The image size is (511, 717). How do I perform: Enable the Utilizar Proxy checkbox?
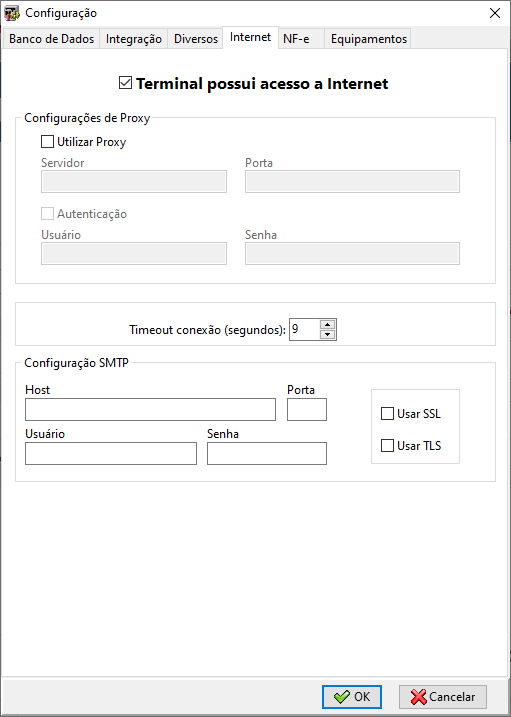coord(48,142)
